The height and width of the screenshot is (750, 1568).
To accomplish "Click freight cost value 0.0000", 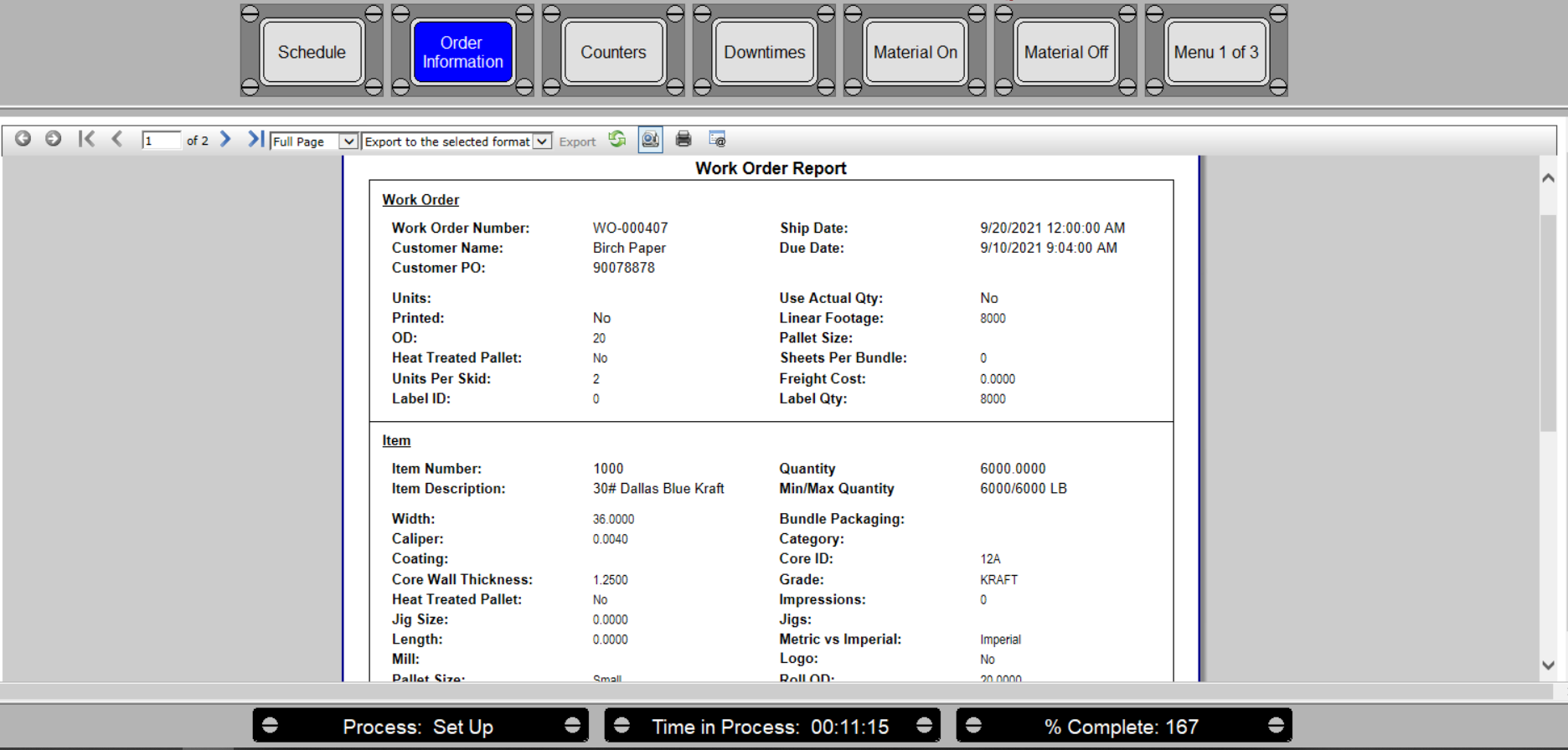I will tap(997, 379).
